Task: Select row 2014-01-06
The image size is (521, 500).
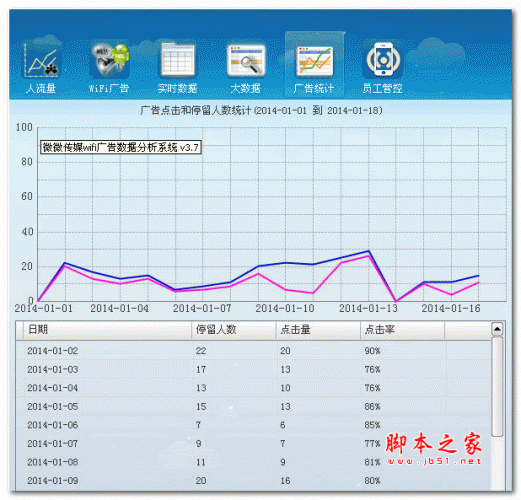Action: pyautogui.click(x=253, y=425)
